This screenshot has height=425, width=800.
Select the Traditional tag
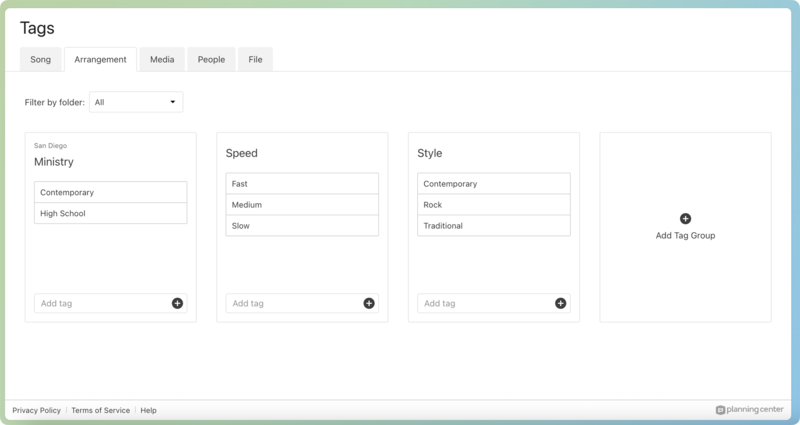(x=494, y=226)
